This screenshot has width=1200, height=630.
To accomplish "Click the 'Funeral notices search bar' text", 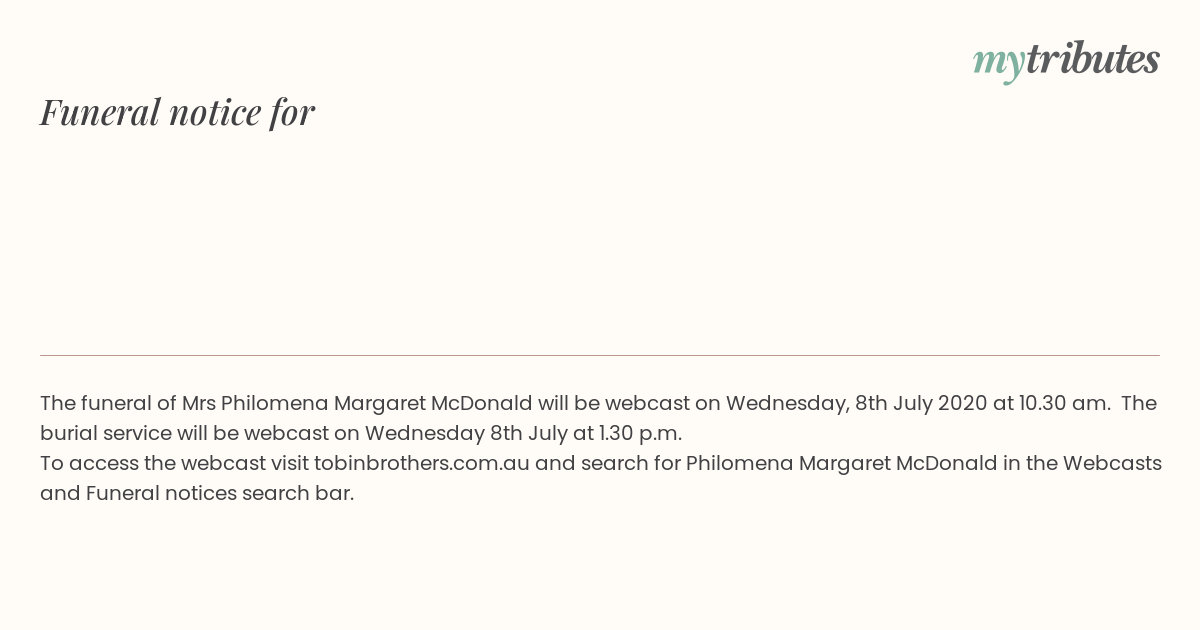I will pyautogui.click(x=220, y=493).
